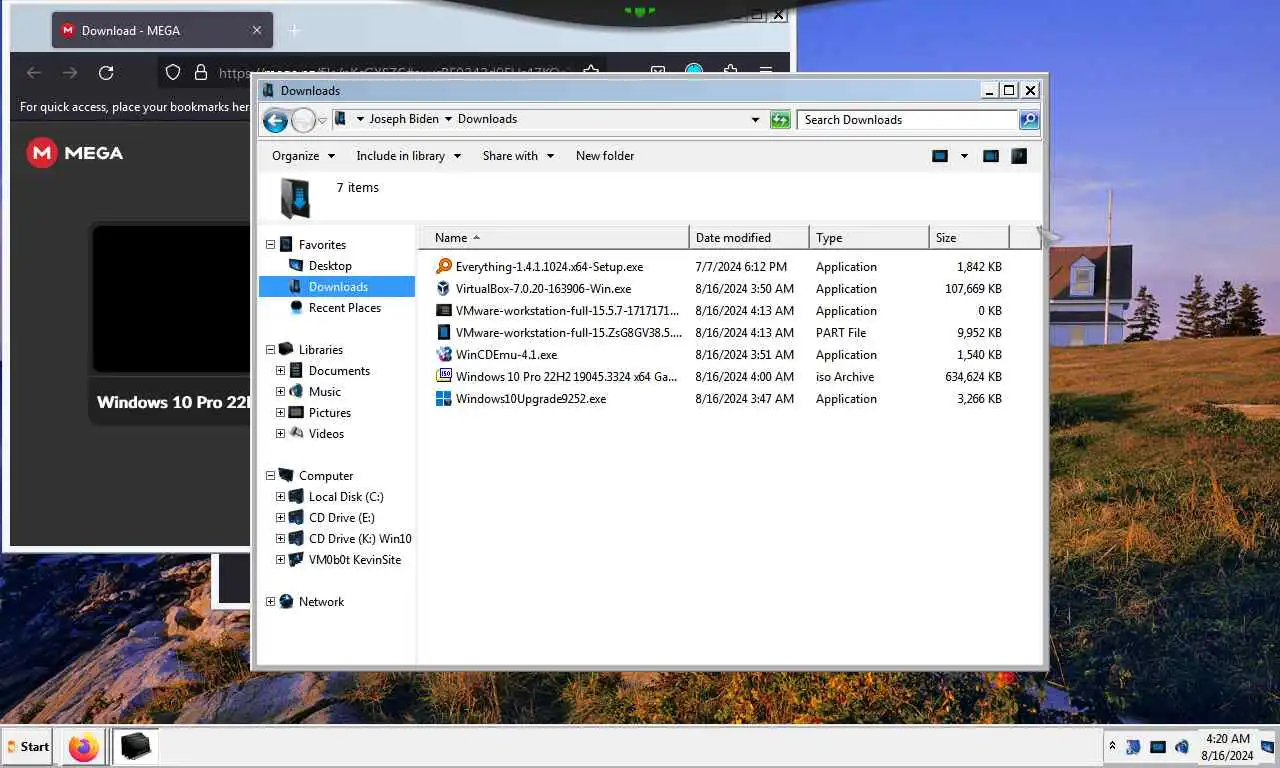Open the view options dropdown arrow
Viewport: 1280px width, 768px height.
[964, 156]
